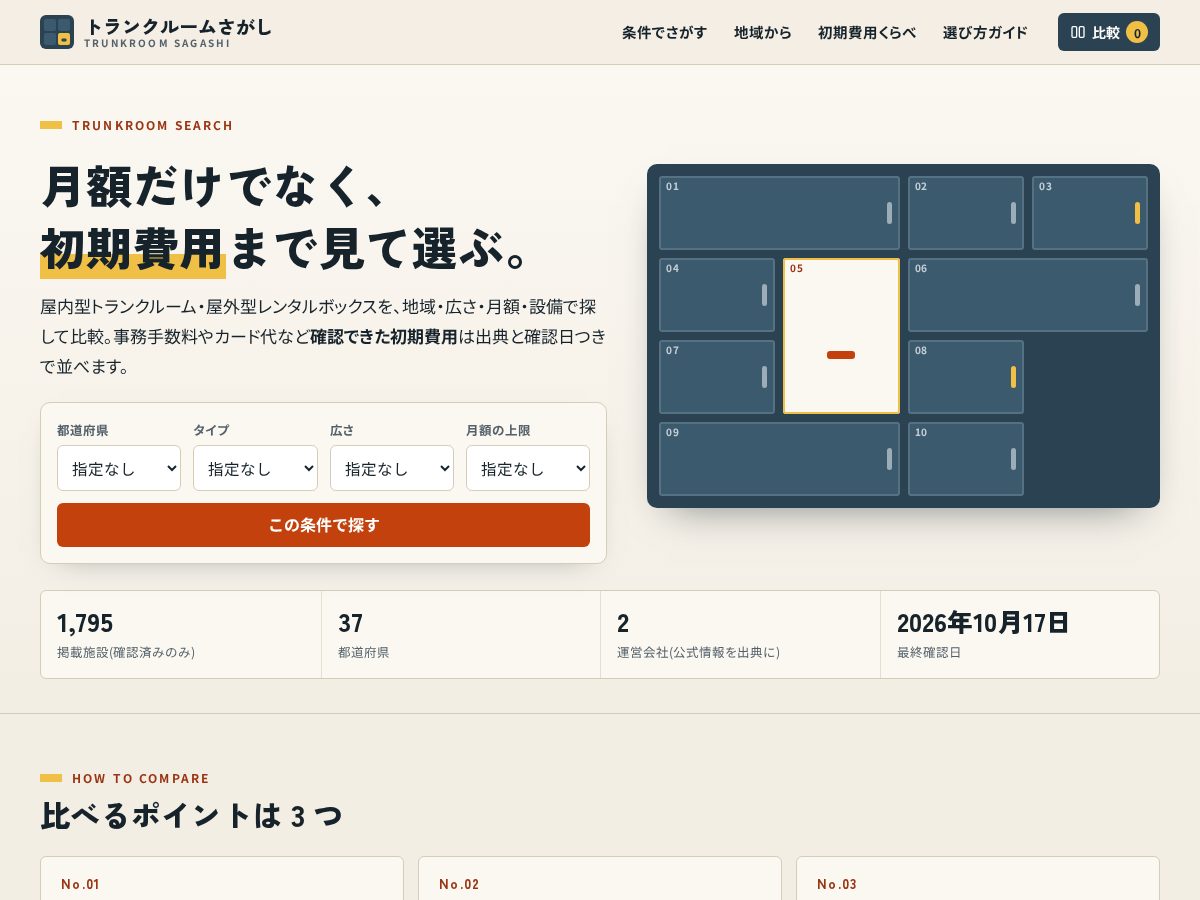Click この条件で探す search button
Screen dimensions: 1200x900
click(323, 525)
